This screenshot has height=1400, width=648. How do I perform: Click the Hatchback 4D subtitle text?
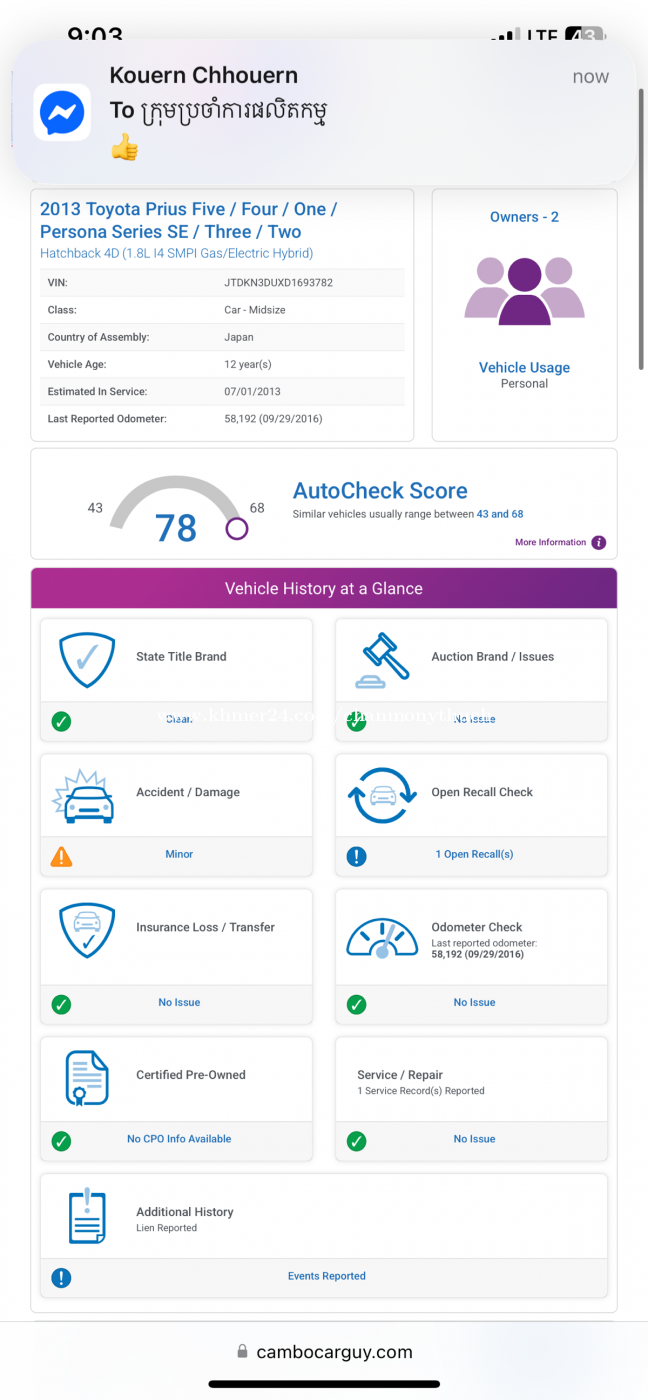point(176,254)
